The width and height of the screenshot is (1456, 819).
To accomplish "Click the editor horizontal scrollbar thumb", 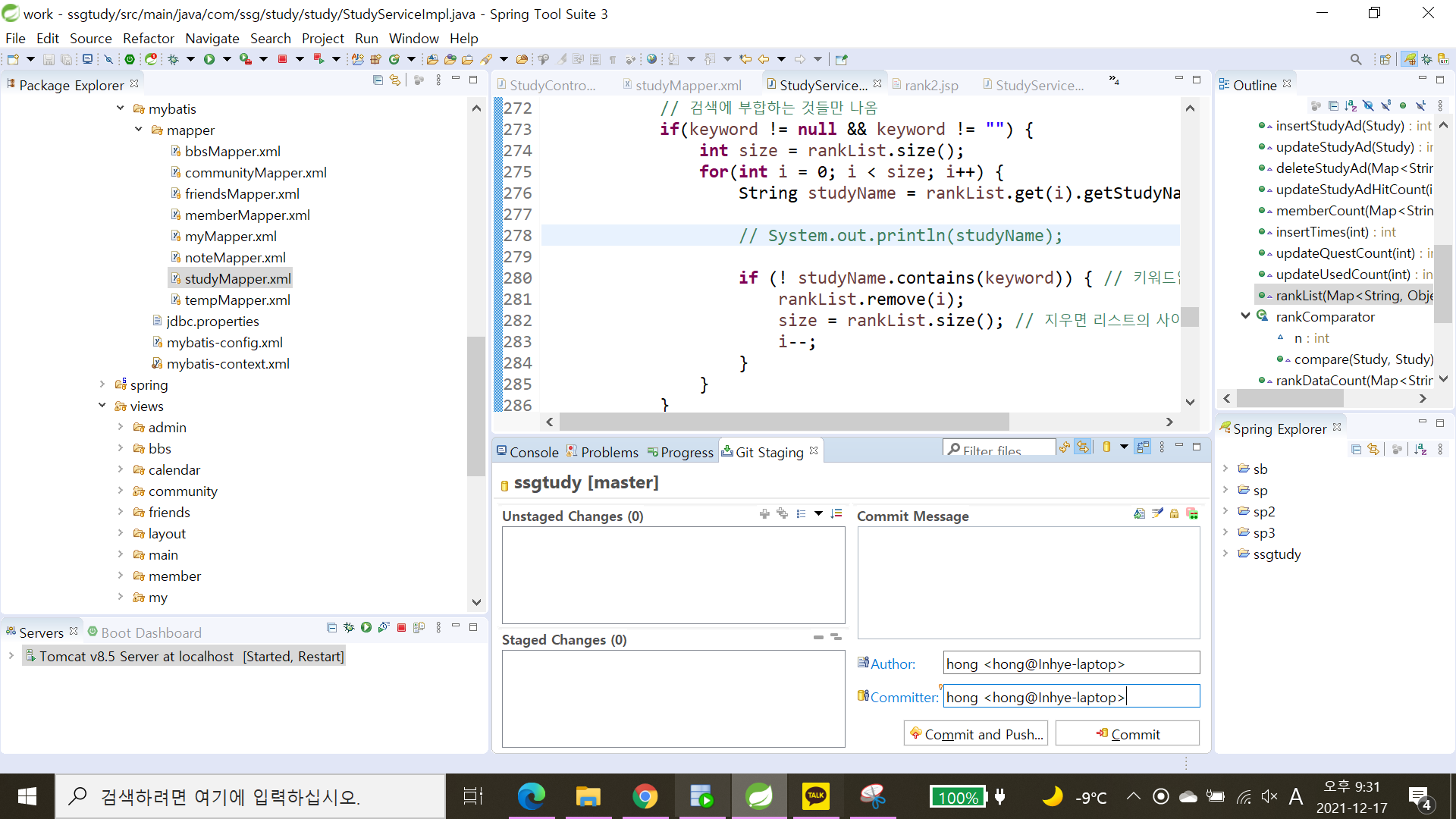I will 783,422.
